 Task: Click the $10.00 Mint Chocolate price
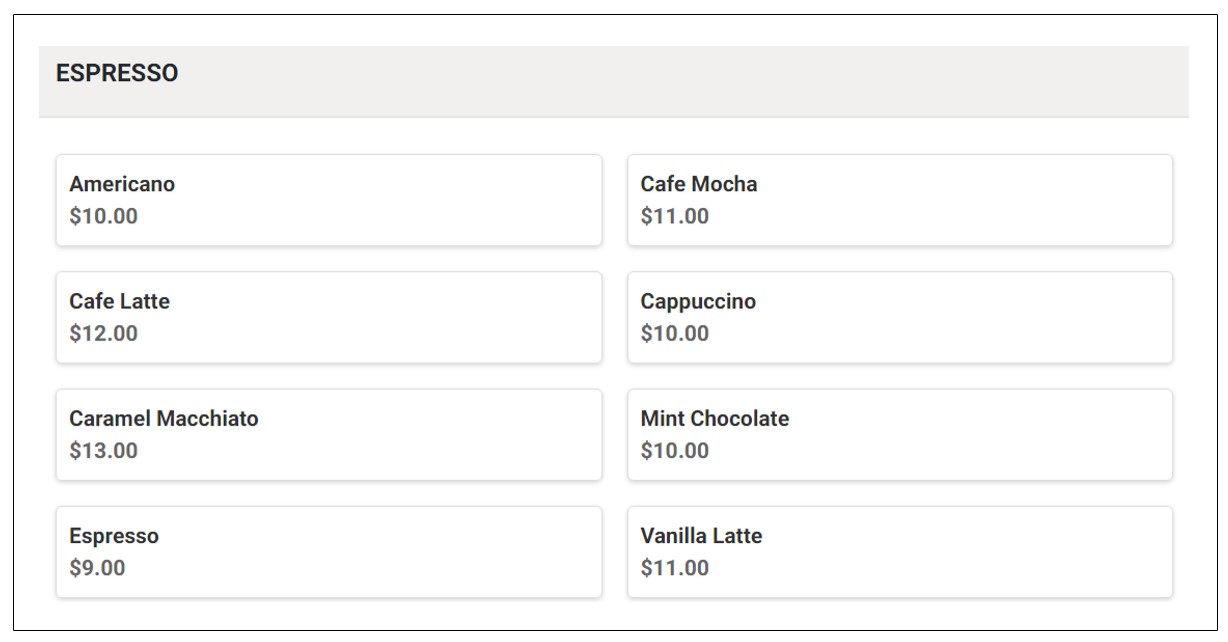(675, 451)
